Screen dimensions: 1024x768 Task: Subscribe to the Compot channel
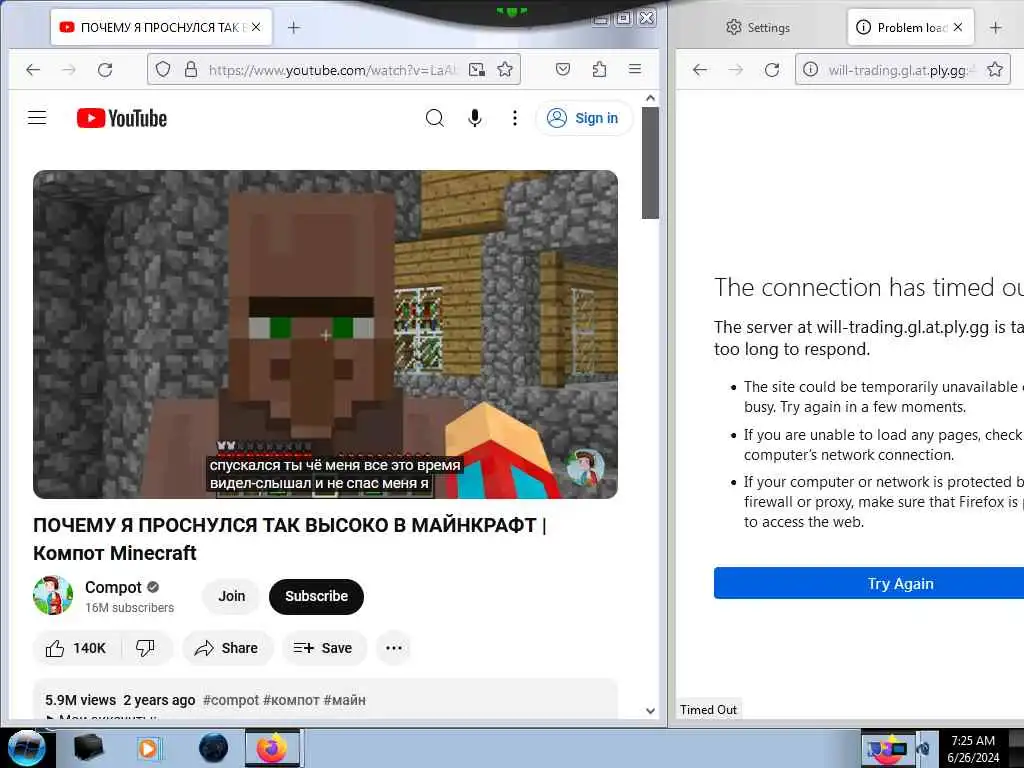[316, 596]
